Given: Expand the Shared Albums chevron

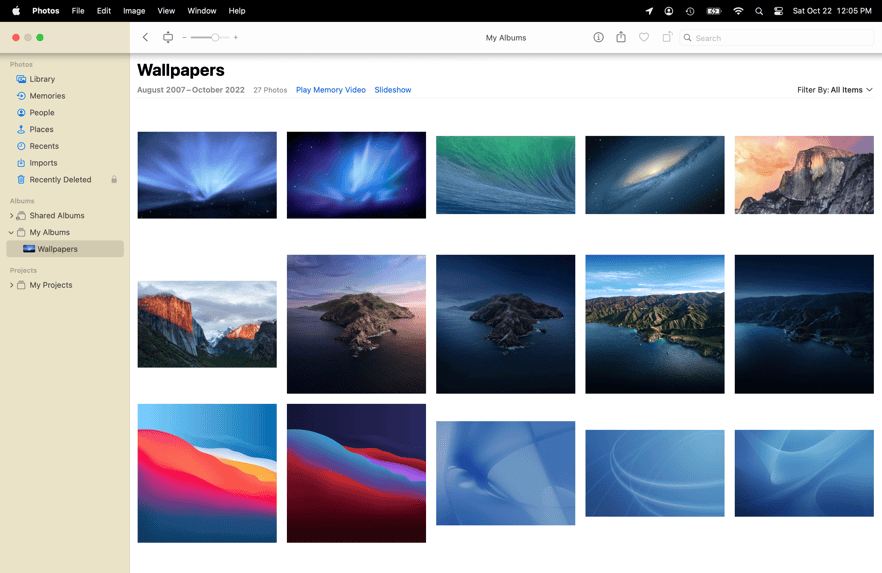Looking at the screenshot, I should click(x=11, y=215).
